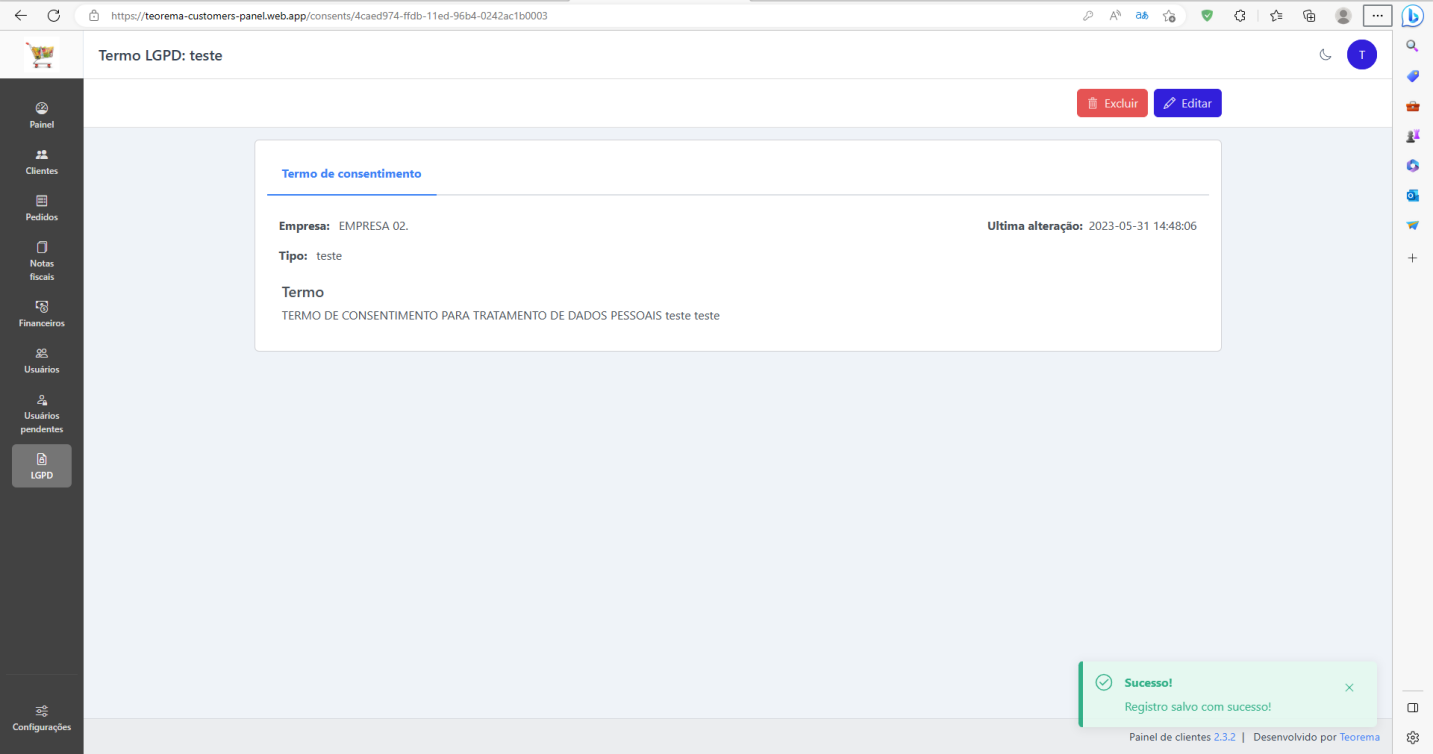Click the read aloud icon
Image resolution: width=1433 pixels, height=754 pixels.
1115,15
